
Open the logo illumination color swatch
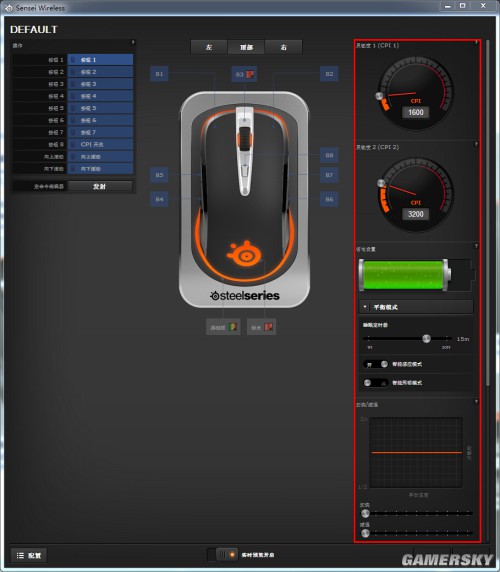pyautogui.click(x=268, y=327)
